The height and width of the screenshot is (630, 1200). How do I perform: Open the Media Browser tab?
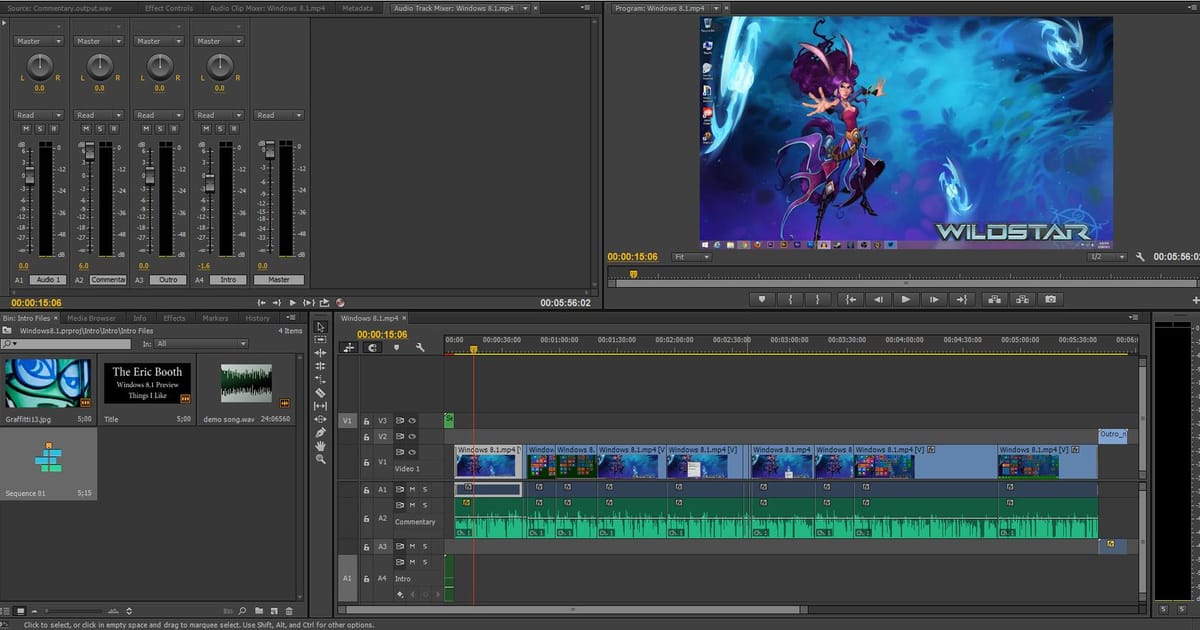click(x=93, y=318)
